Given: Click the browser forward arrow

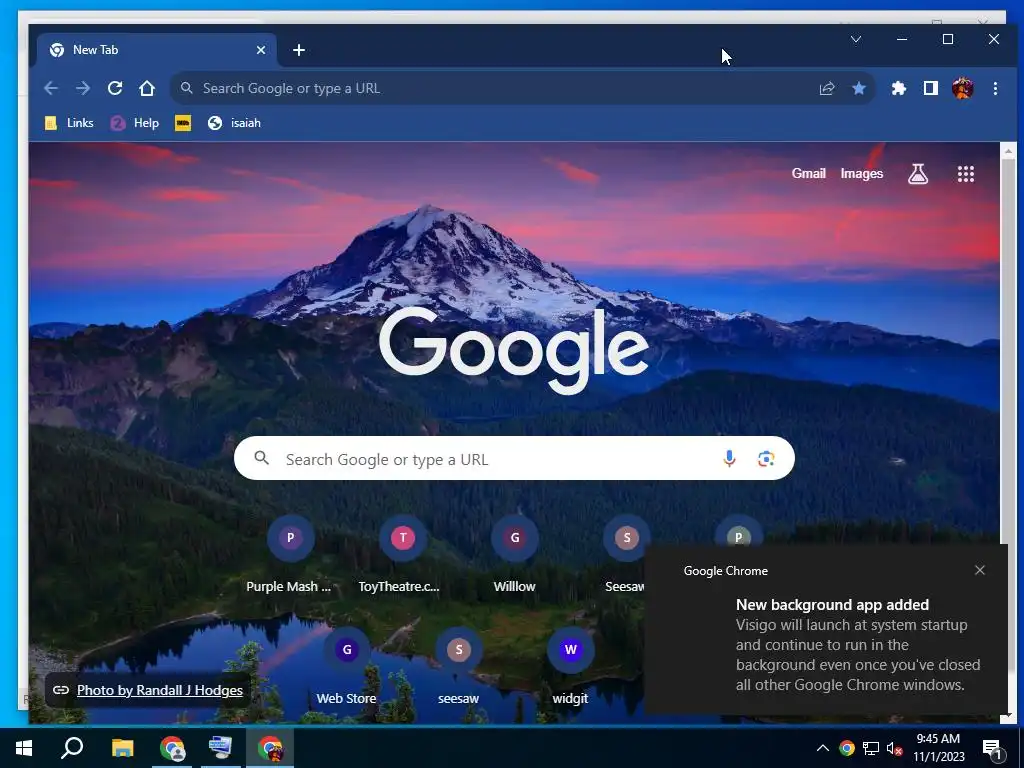Looking at the screenshot, I should (x=83, y=88).
